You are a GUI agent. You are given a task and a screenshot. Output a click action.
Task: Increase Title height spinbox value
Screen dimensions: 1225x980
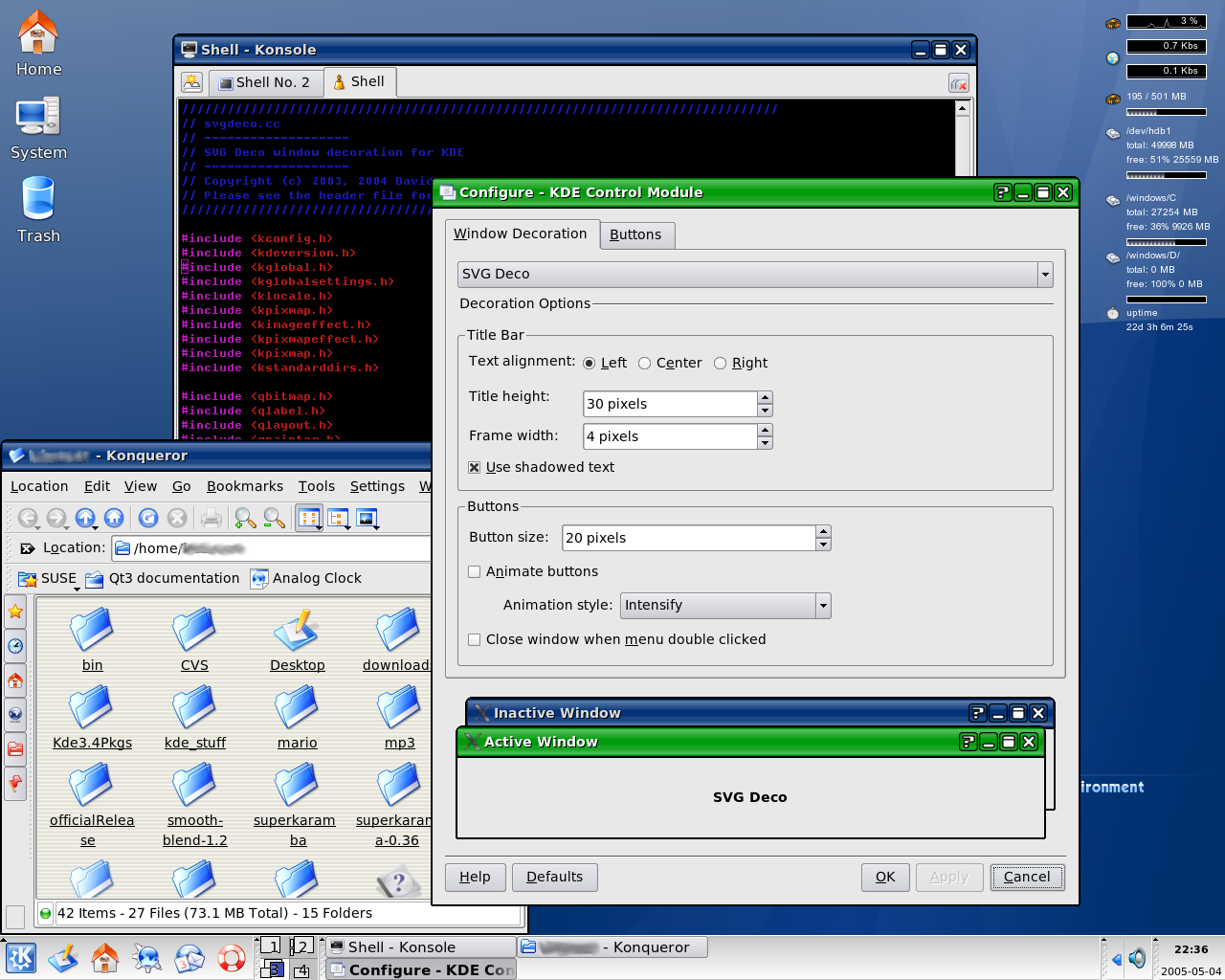point(765,397)
